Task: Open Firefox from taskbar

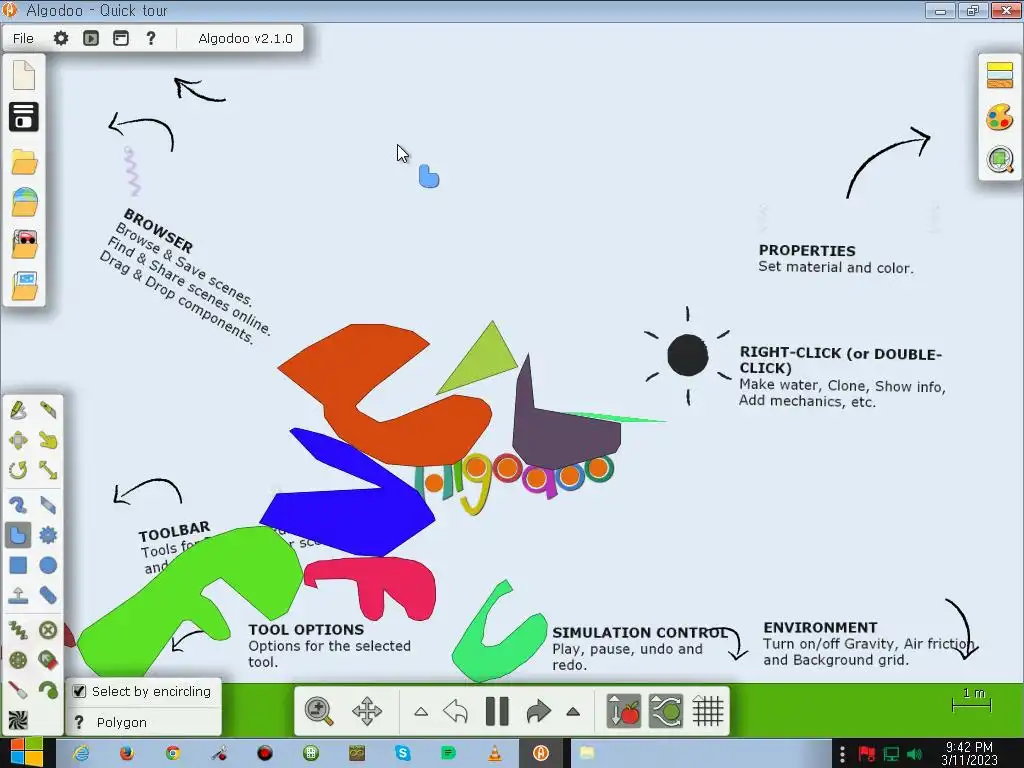Action: coord(127,753)
